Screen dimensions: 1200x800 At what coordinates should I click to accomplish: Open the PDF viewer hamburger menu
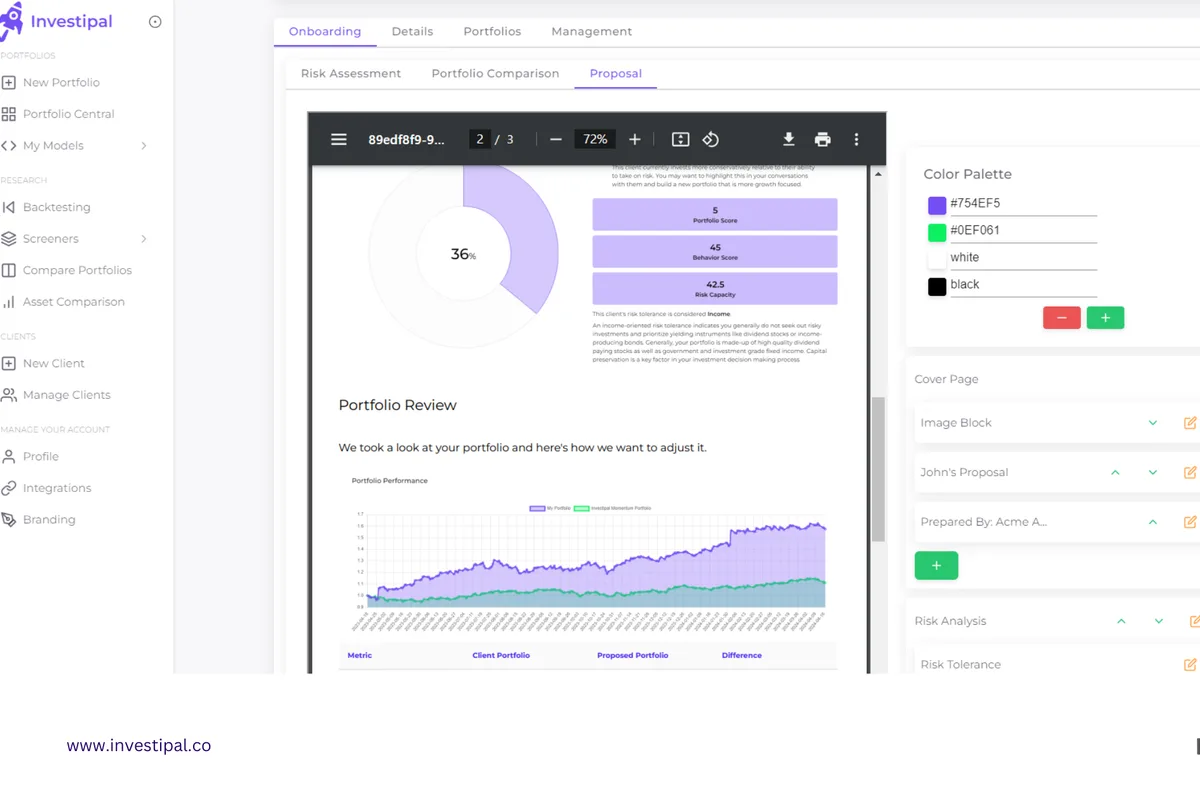point(339,139)
